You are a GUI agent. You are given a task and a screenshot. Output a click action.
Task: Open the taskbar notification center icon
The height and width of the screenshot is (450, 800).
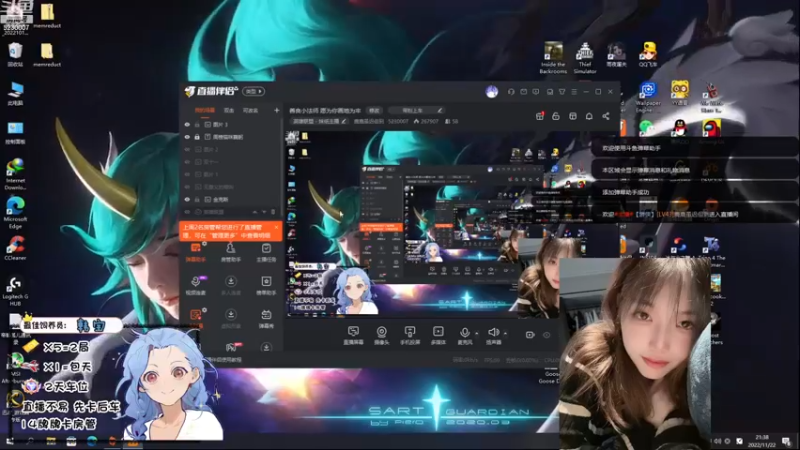point(787,441)
